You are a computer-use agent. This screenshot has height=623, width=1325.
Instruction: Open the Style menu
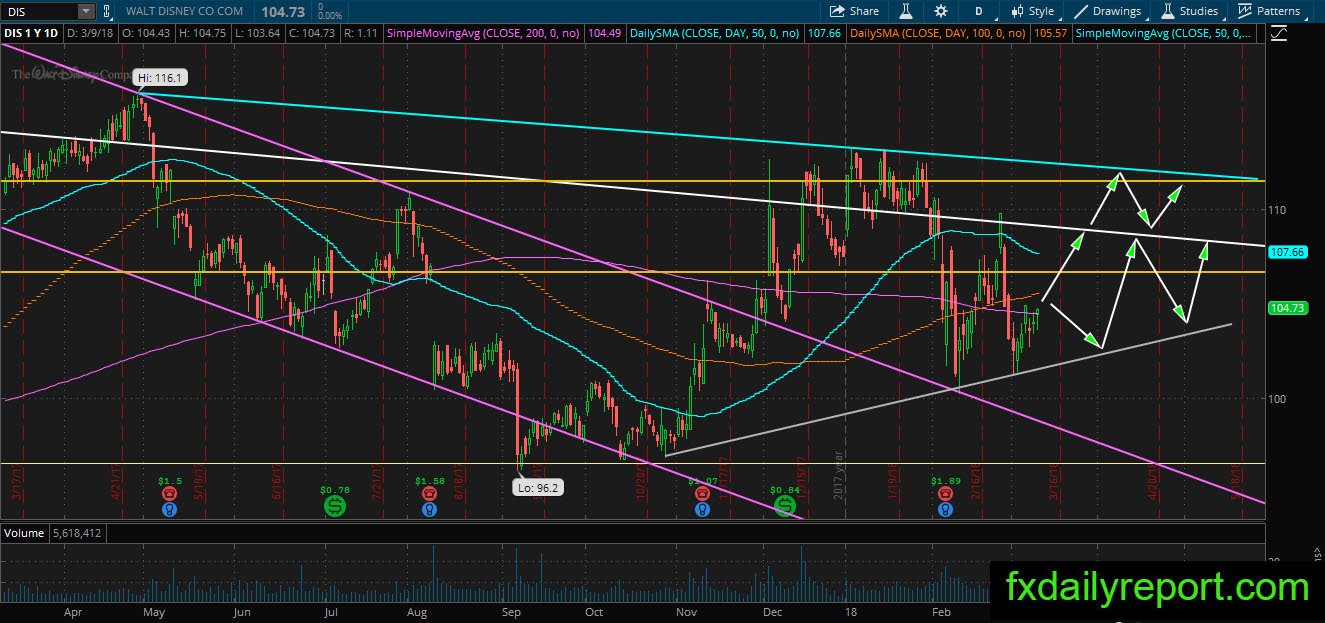1033,11
